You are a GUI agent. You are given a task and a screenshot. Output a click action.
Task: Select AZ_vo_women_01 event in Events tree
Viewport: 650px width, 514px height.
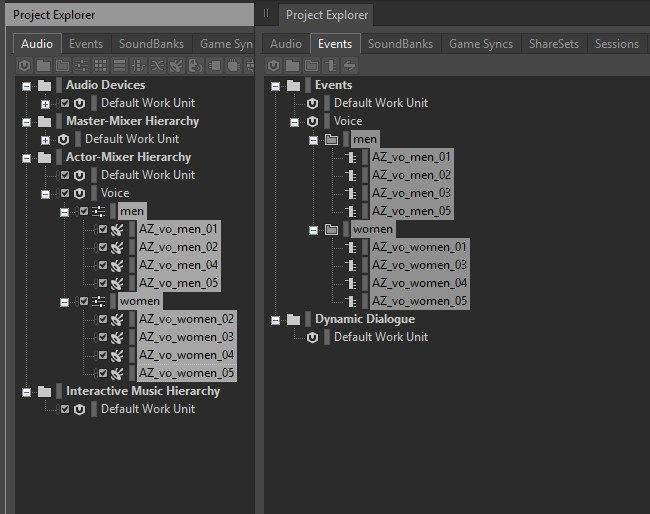coord(419,247)
